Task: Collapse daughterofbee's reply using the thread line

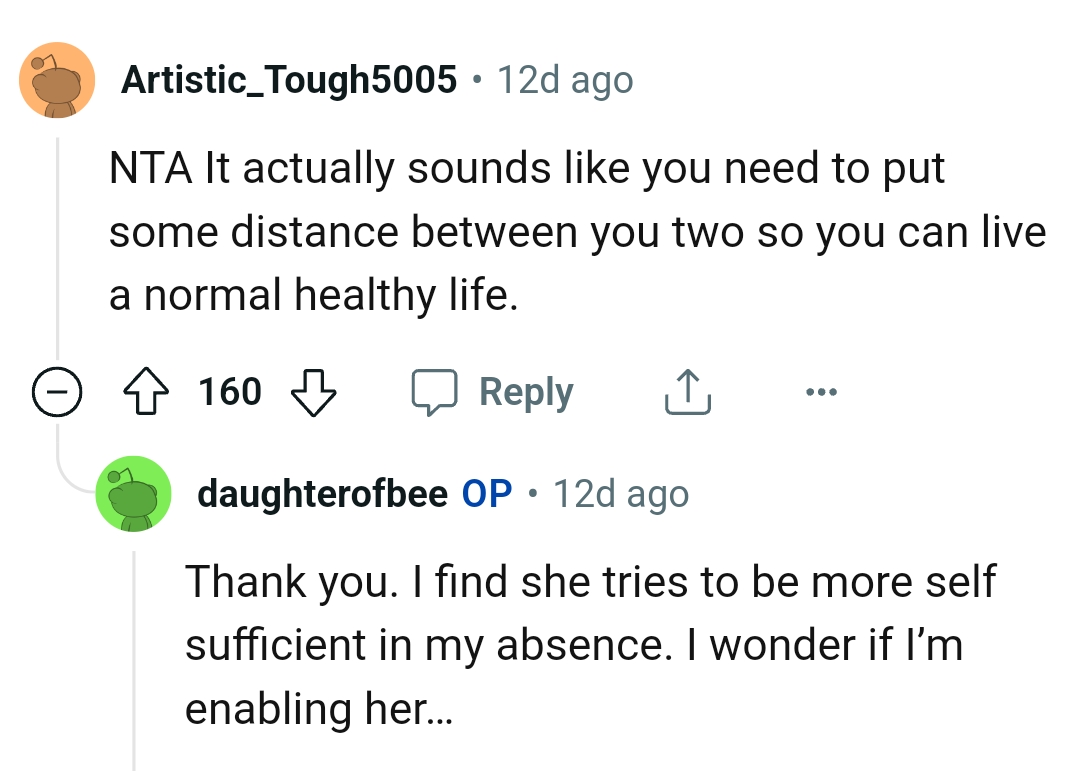Action: coord(133,650)
